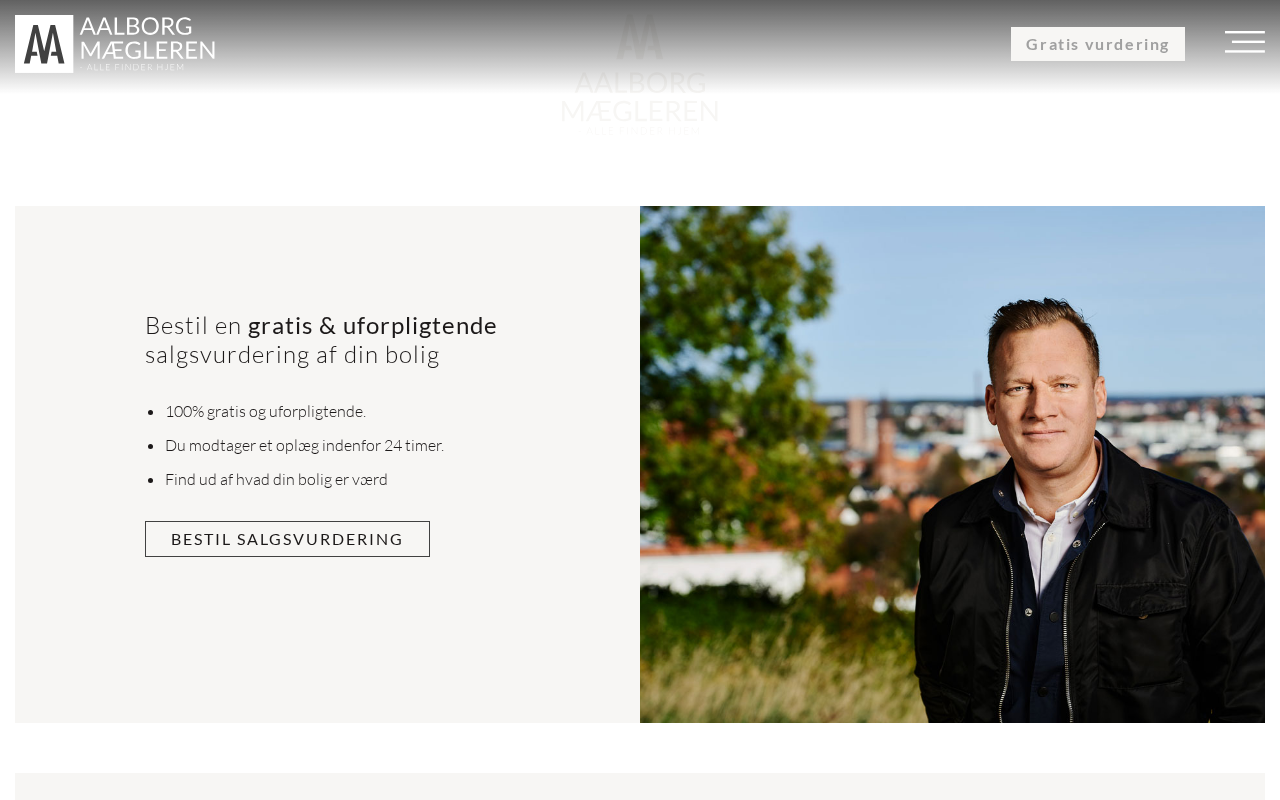Click the Alle finder hjem tagline under logo
This screenshot has height=800, width=1280.
[135, 67]
